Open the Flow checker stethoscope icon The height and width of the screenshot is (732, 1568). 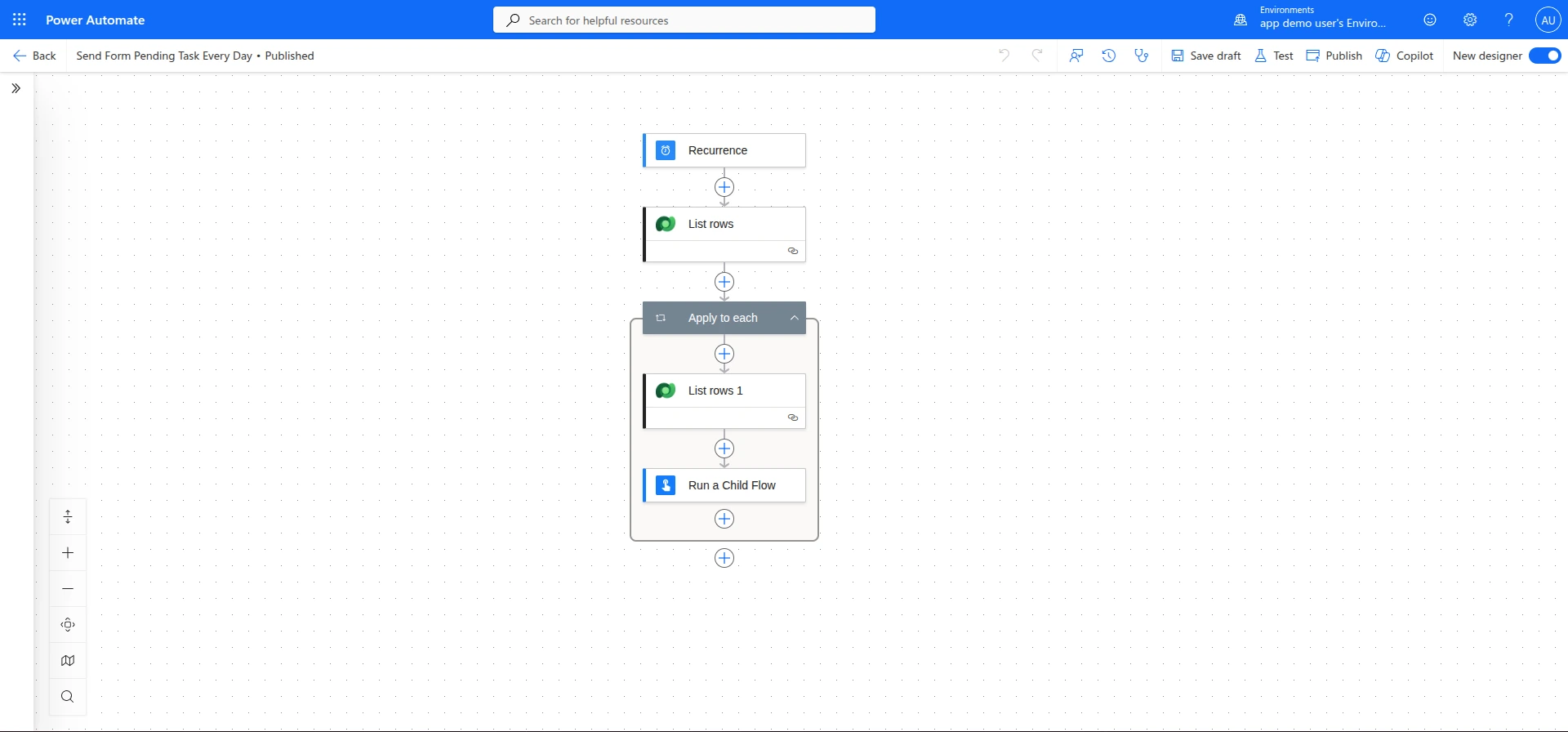[x=1142, y=56]
